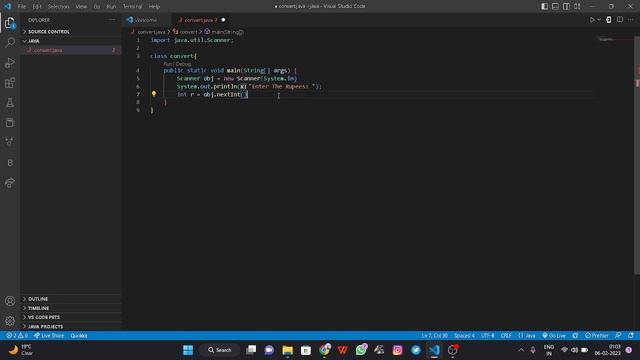
Task: Collapse the JAVA folder section
Action: [x=71, y=41]
